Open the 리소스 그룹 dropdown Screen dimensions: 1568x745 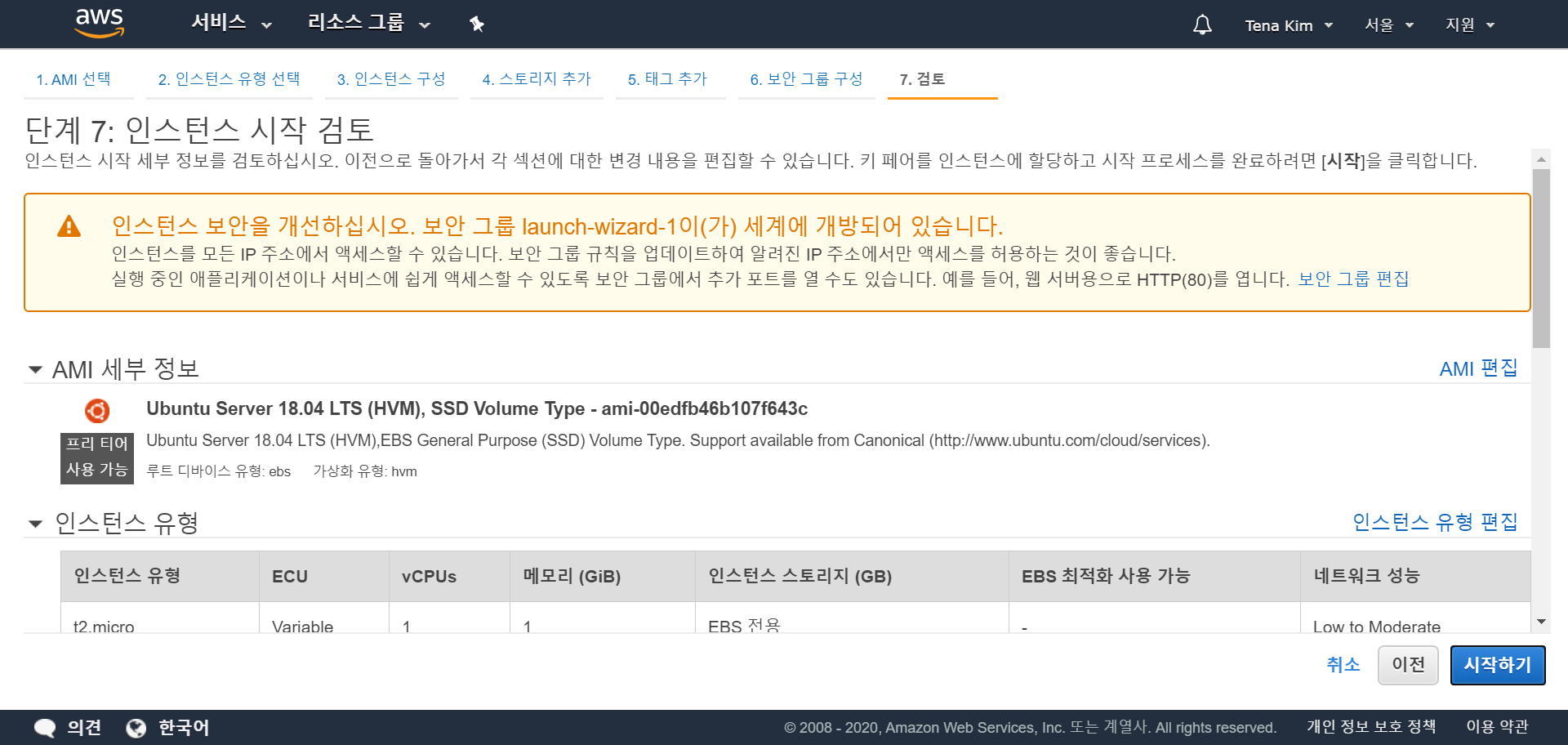[x=368, y=24]
